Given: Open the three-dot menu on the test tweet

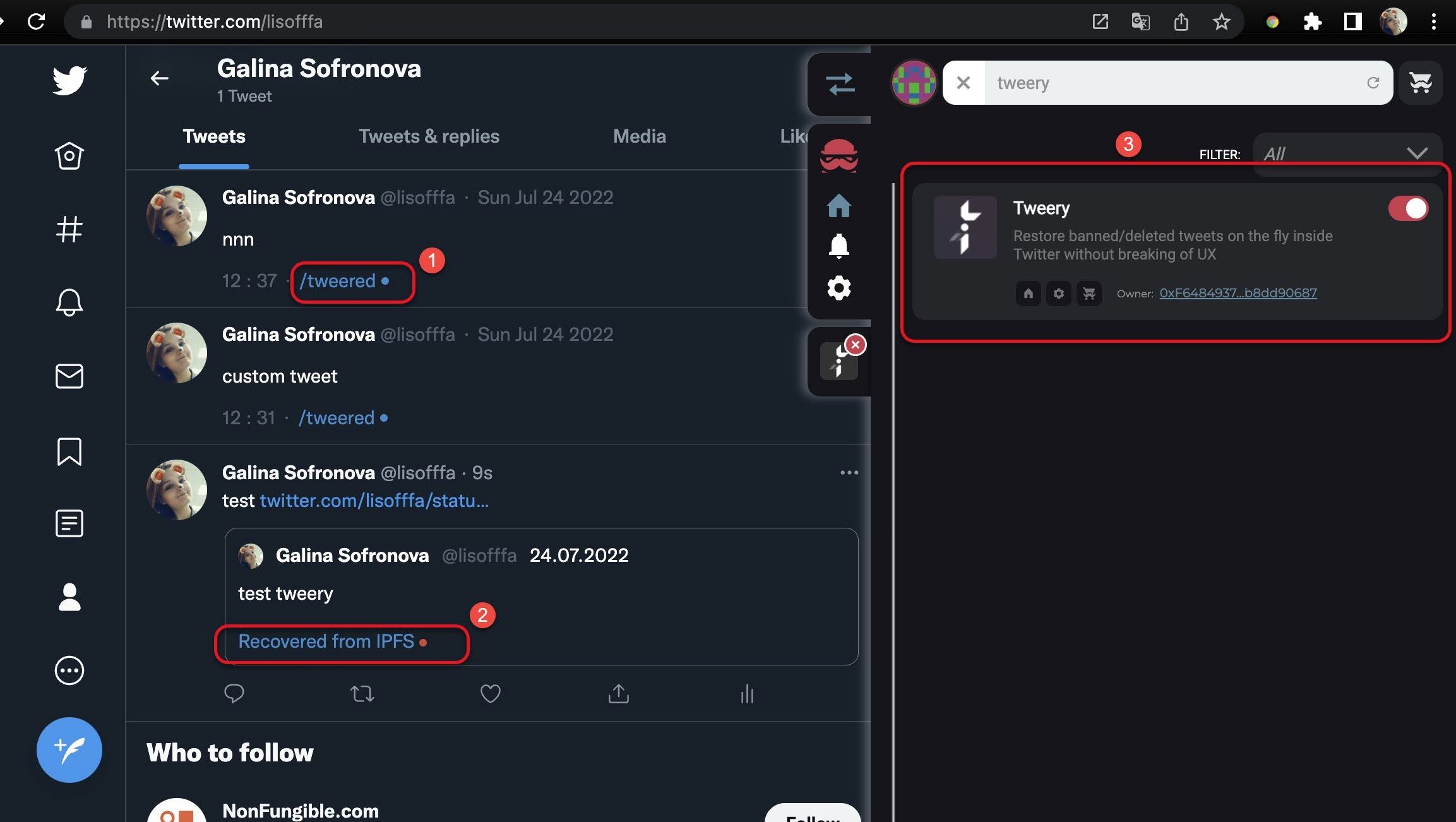Looking at the screenshot, I should pyautogui.click(x=849, y=473).
